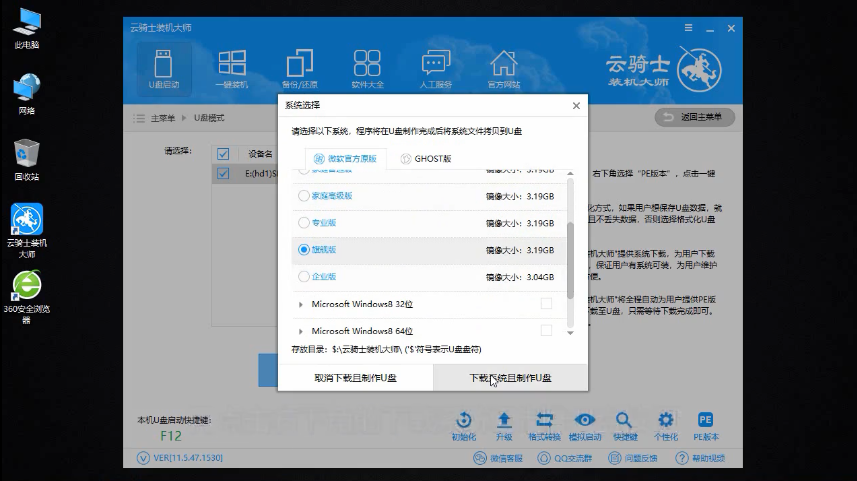
Task: Open 帮助视频 in the status bar
Action: (700, 458)
